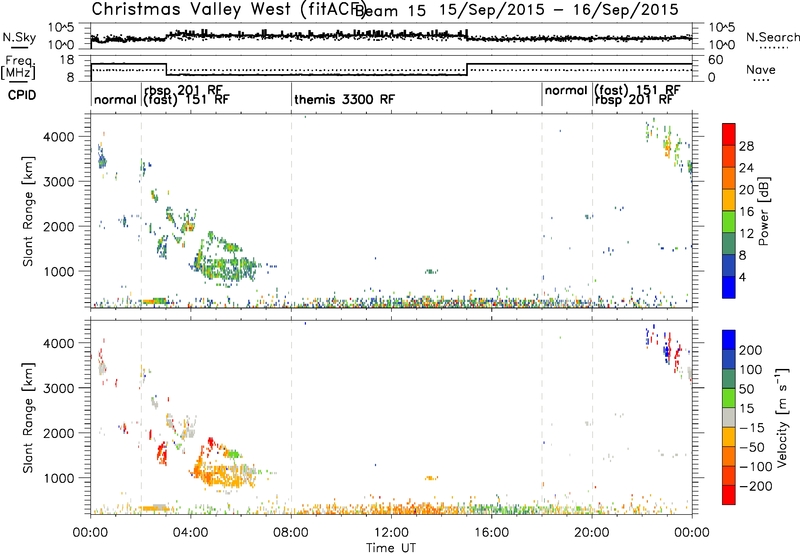Click the date range '15/Sep/2015 – 16/Sep/2015'

pos(559,10)
